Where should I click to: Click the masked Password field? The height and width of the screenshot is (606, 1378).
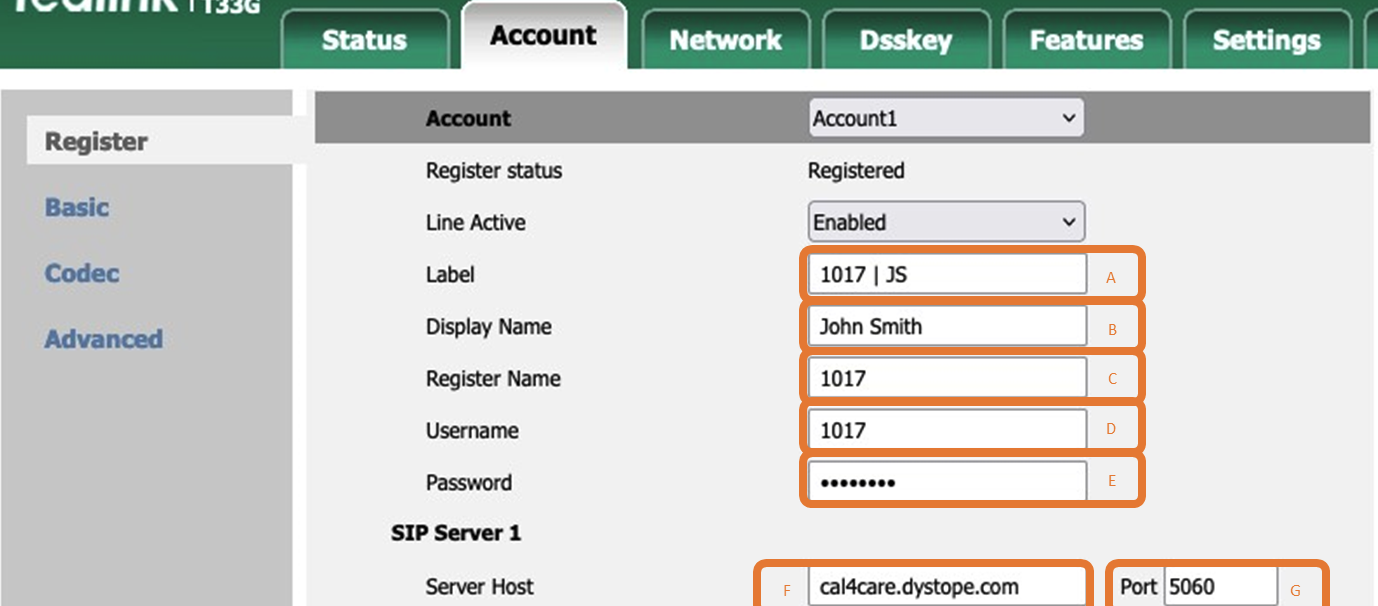tap(944, 480)
